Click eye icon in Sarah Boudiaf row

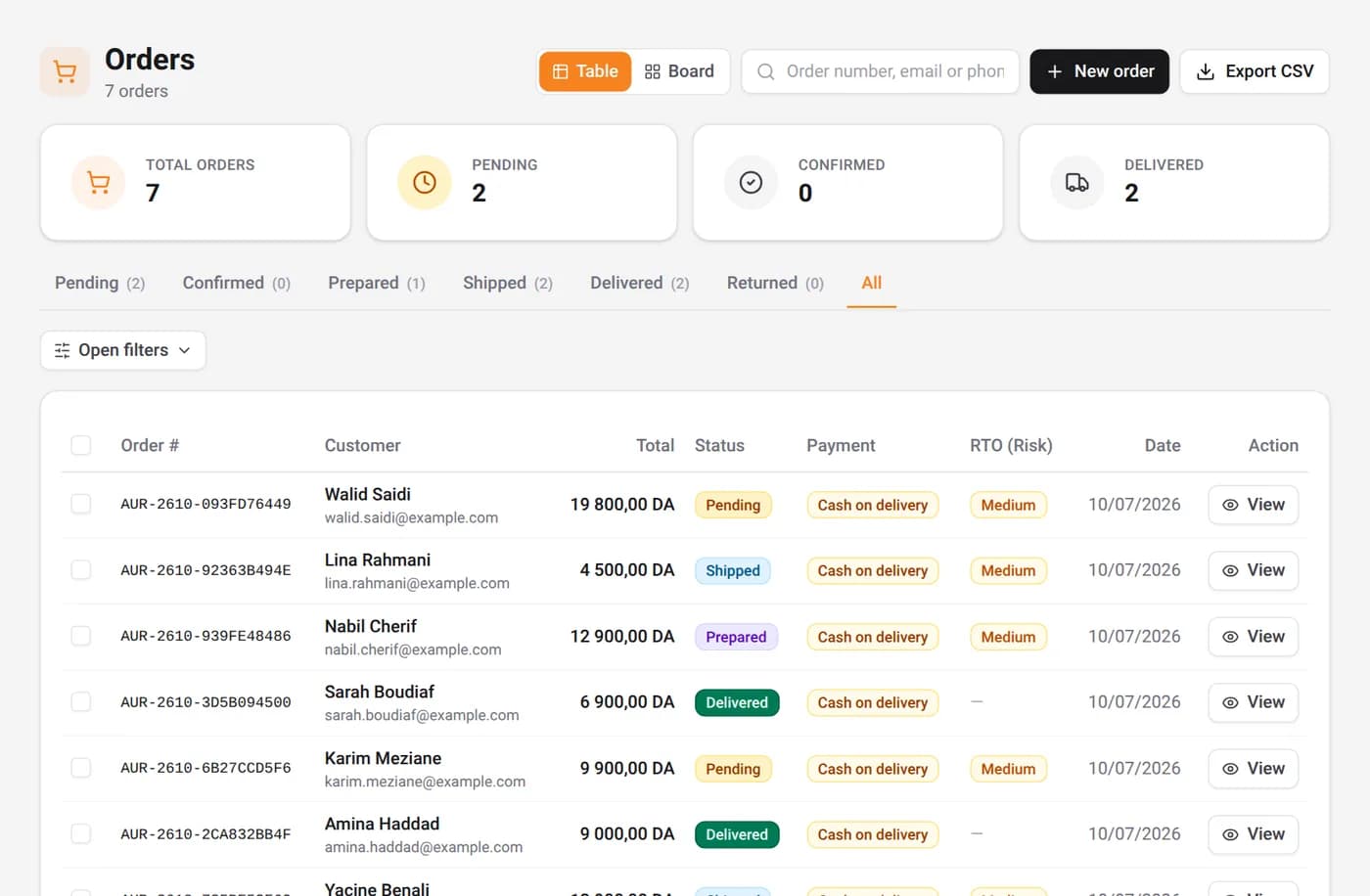[x=1230, y=702]
